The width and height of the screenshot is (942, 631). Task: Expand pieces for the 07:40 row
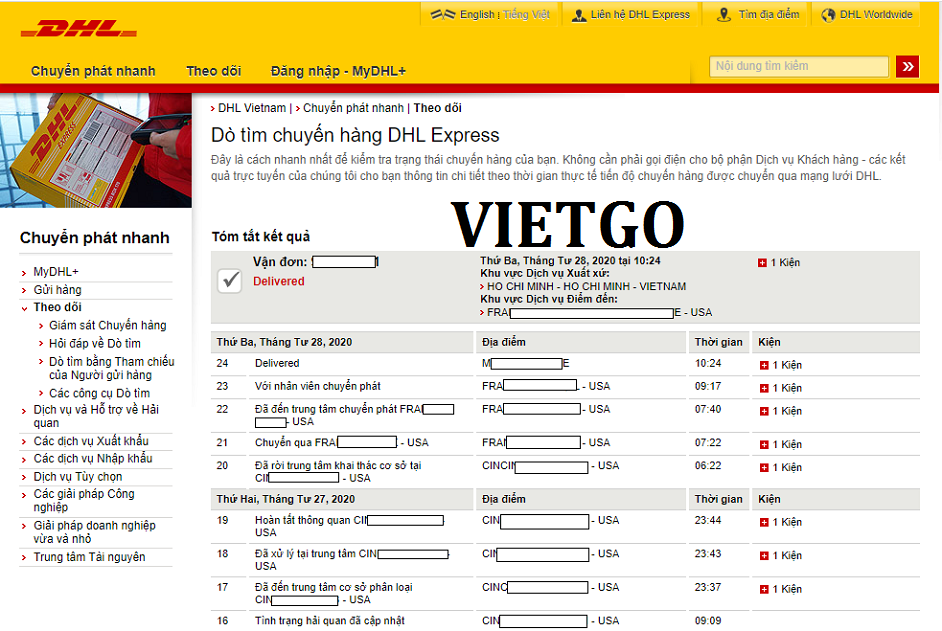764,411
